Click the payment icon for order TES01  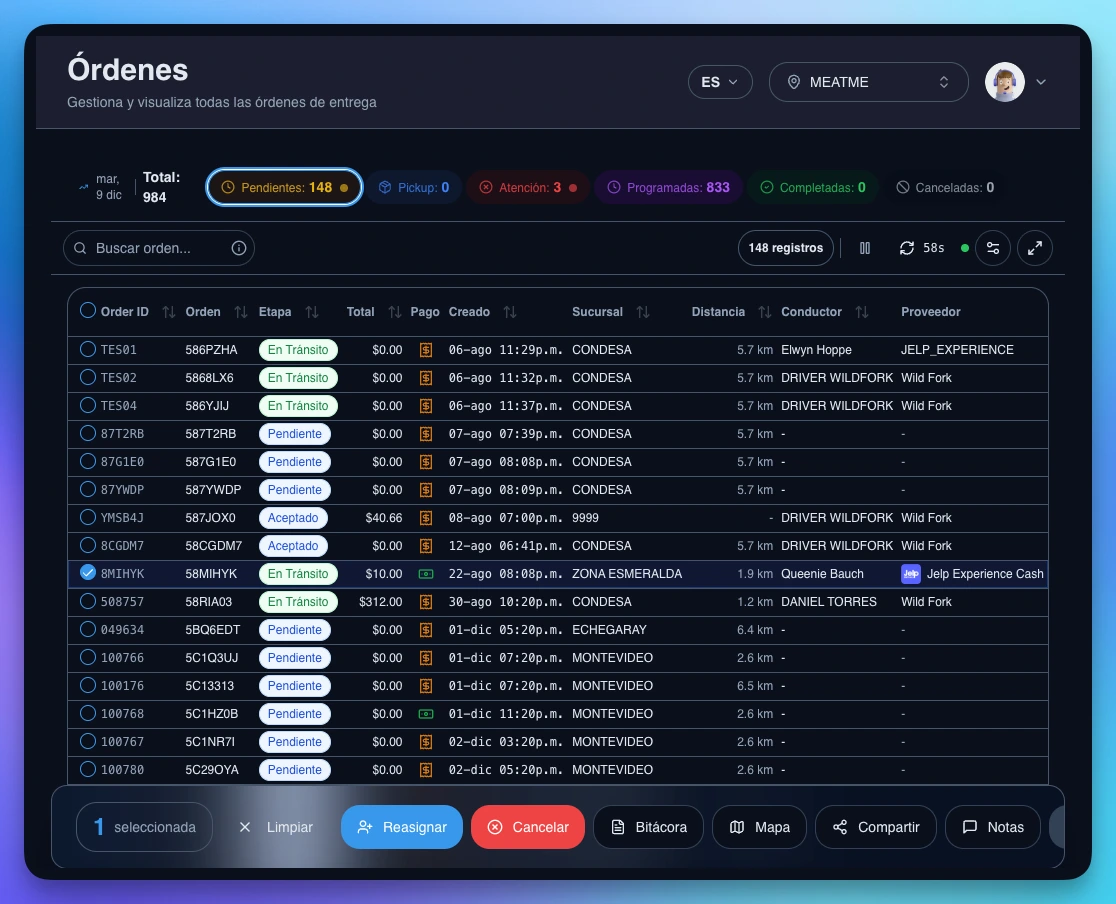(426, 350)
